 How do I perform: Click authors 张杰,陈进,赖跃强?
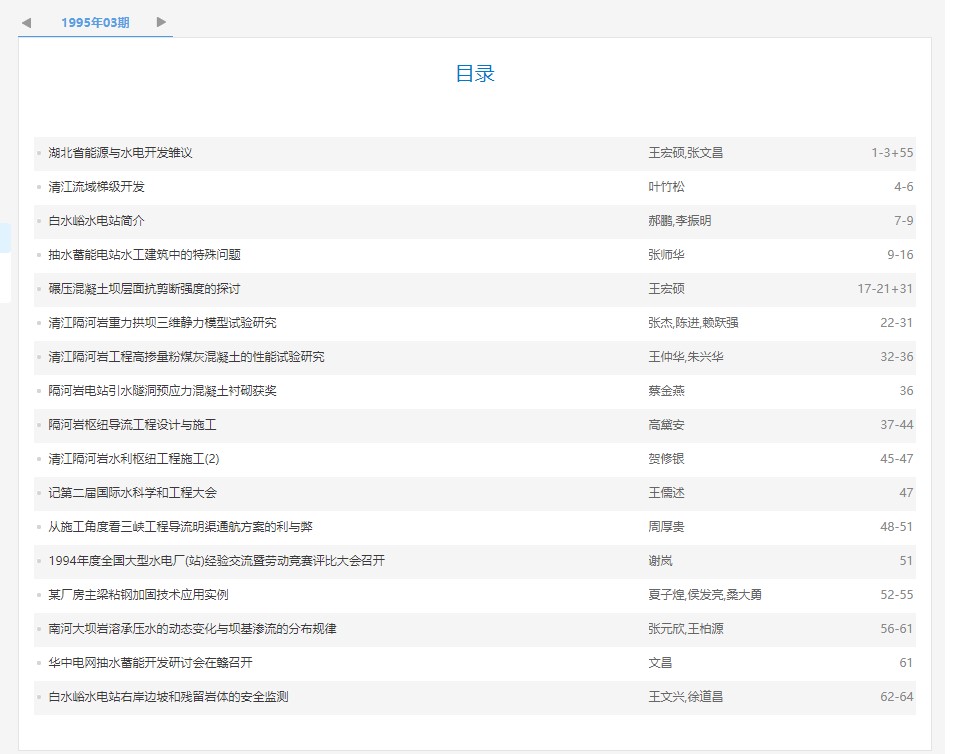pyautogui.click(x=693, y=323)
